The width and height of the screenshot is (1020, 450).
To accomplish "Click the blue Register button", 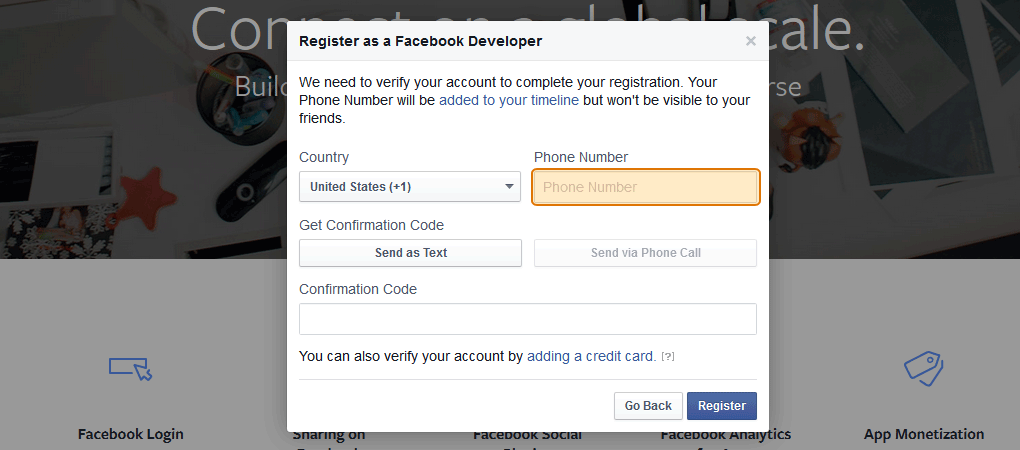I will point(721,406).
